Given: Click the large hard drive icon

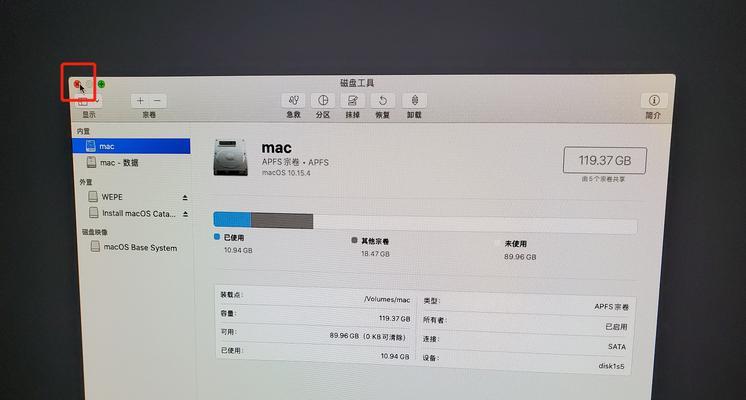Looking at the screenshot, I should pyautogui.click(x=231, y=157).
